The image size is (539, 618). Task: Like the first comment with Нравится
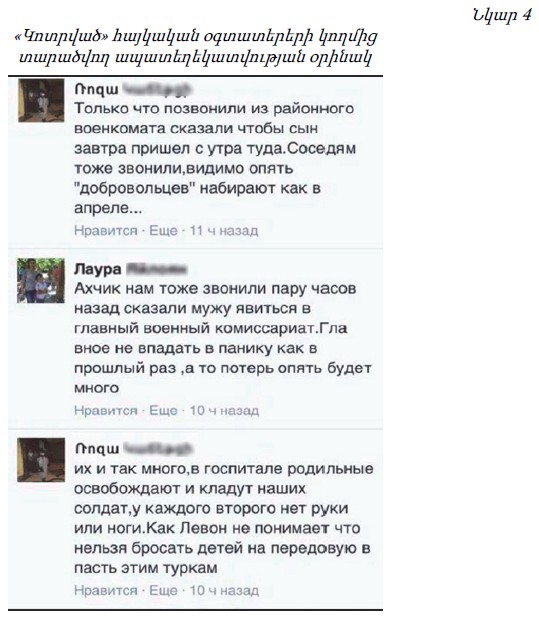(106, 231)
